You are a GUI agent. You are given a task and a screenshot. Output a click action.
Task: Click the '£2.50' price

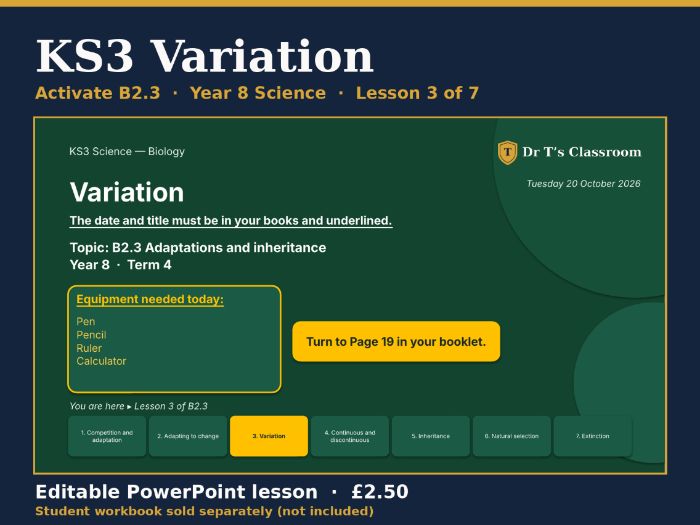coord(380,492)
